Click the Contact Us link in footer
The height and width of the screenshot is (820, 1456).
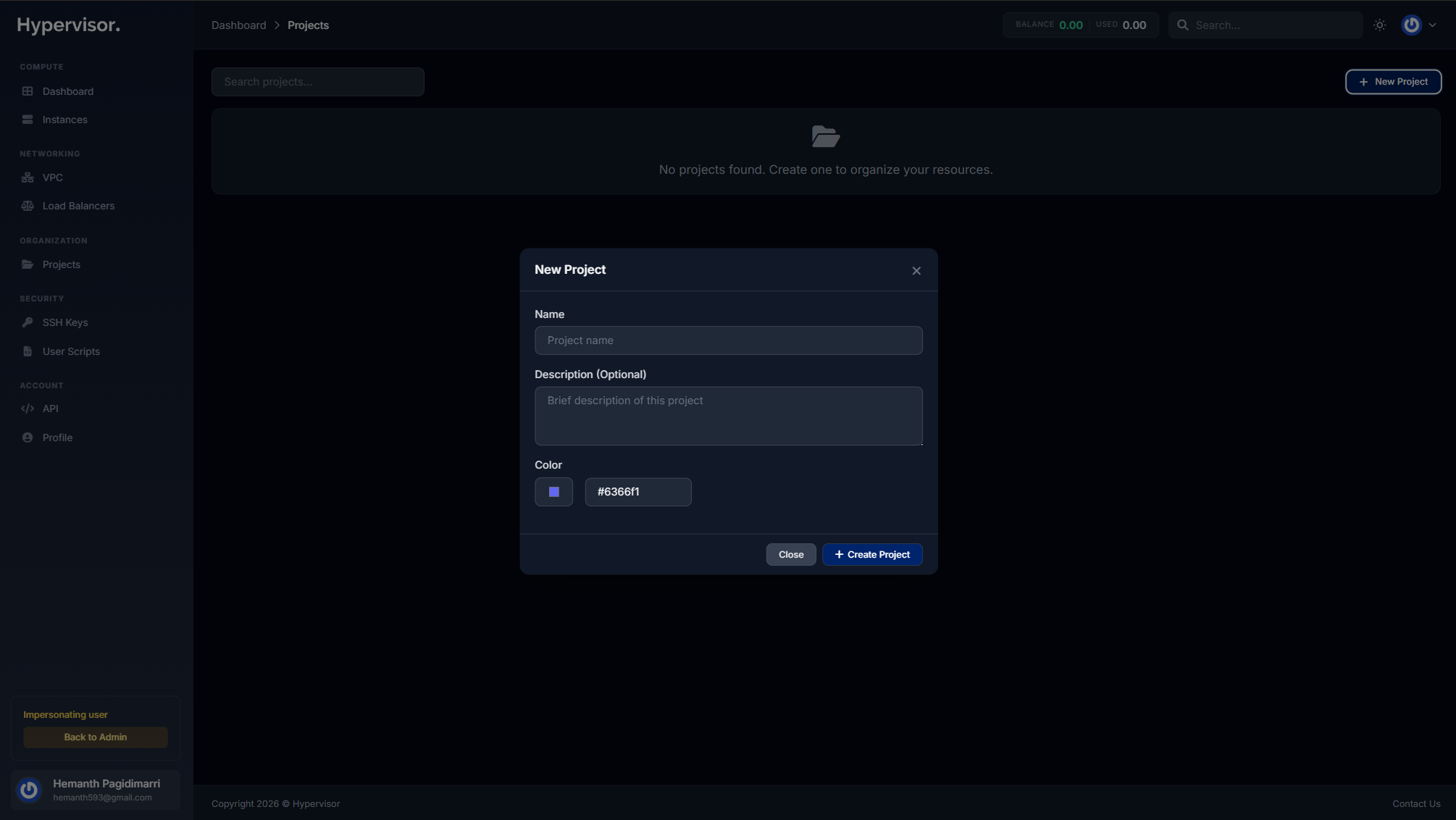pyautogui.click(x=1416, y=803)
